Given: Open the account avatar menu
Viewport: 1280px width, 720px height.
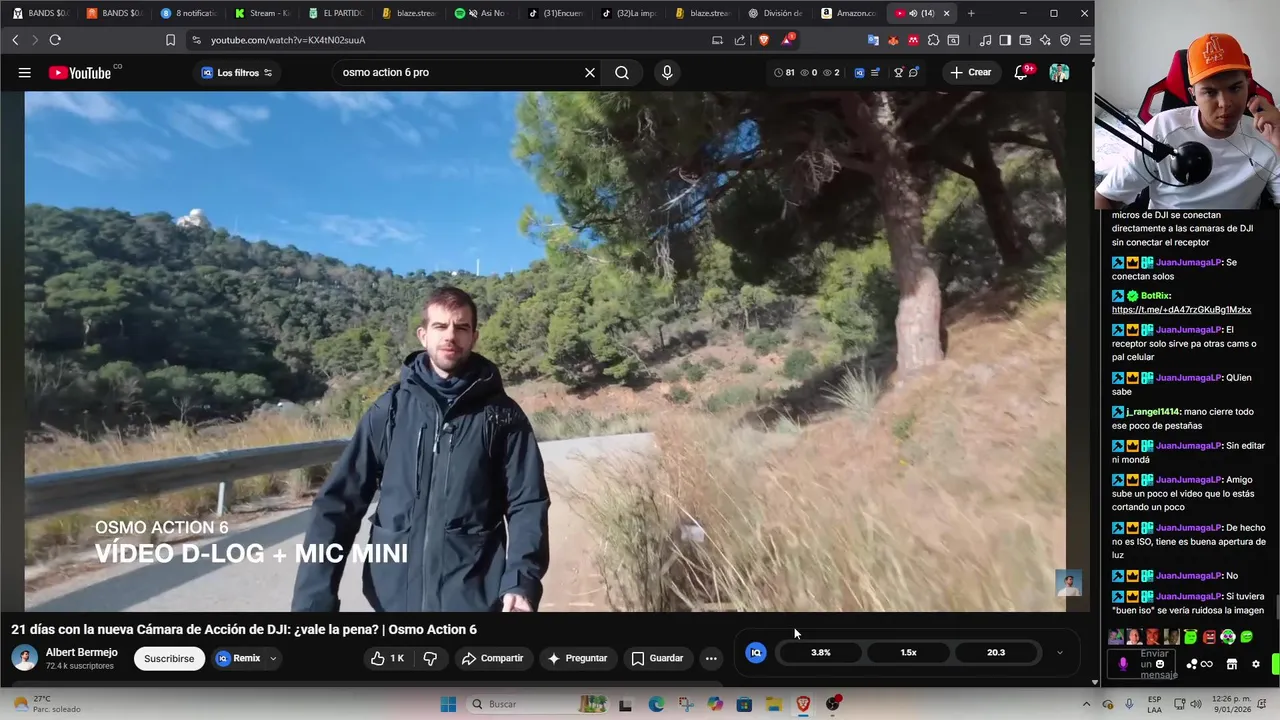Looking at the screenshot, I should [1059, 73].
